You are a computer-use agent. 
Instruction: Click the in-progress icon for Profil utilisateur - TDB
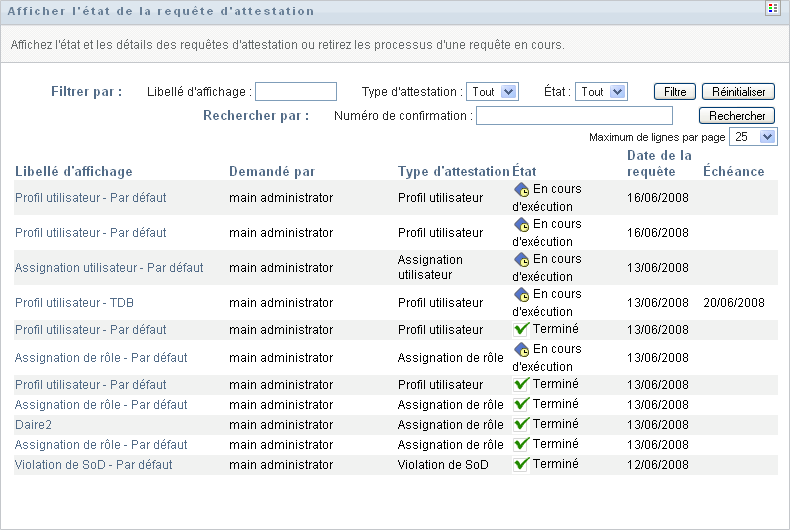[521, 295]
